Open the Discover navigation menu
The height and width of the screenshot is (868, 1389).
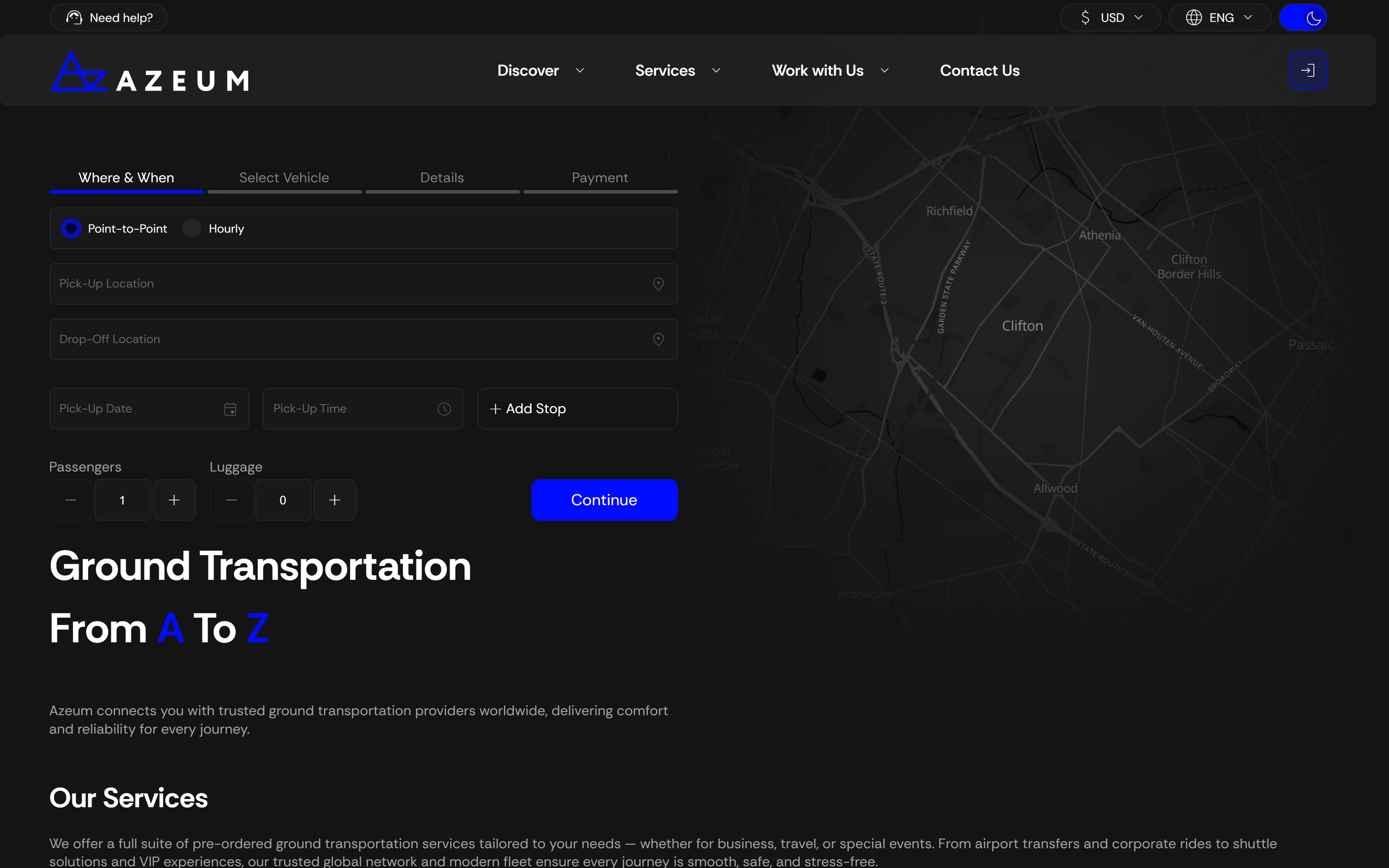[528, 71]
